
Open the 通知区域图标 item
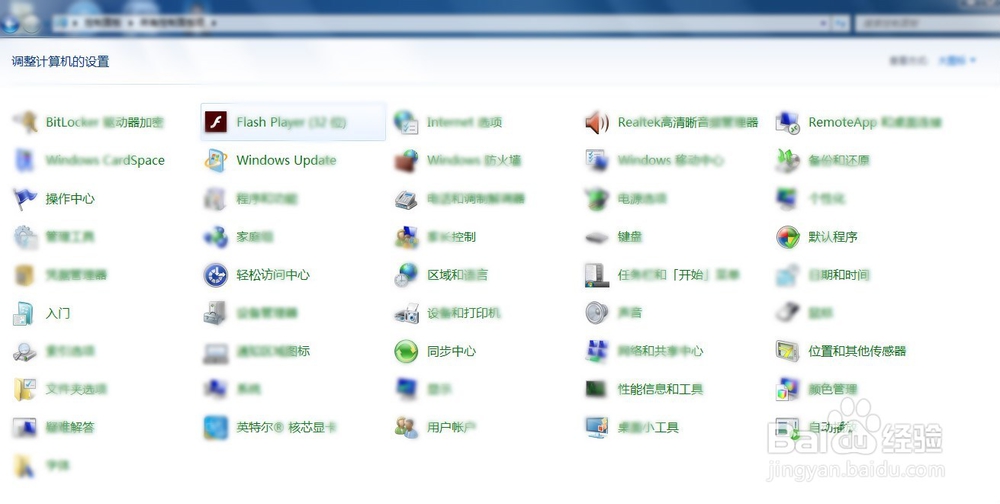click(256, 352)
